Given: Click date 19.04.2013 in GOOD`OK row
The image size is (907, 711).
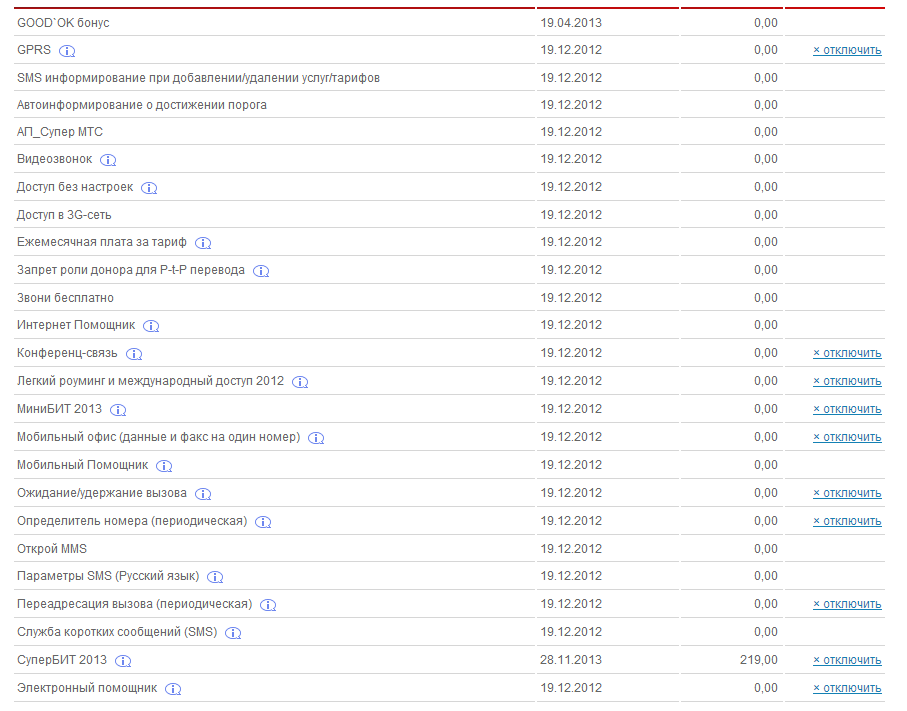Looking at the screenshot, I should click(x=571, y=23).
